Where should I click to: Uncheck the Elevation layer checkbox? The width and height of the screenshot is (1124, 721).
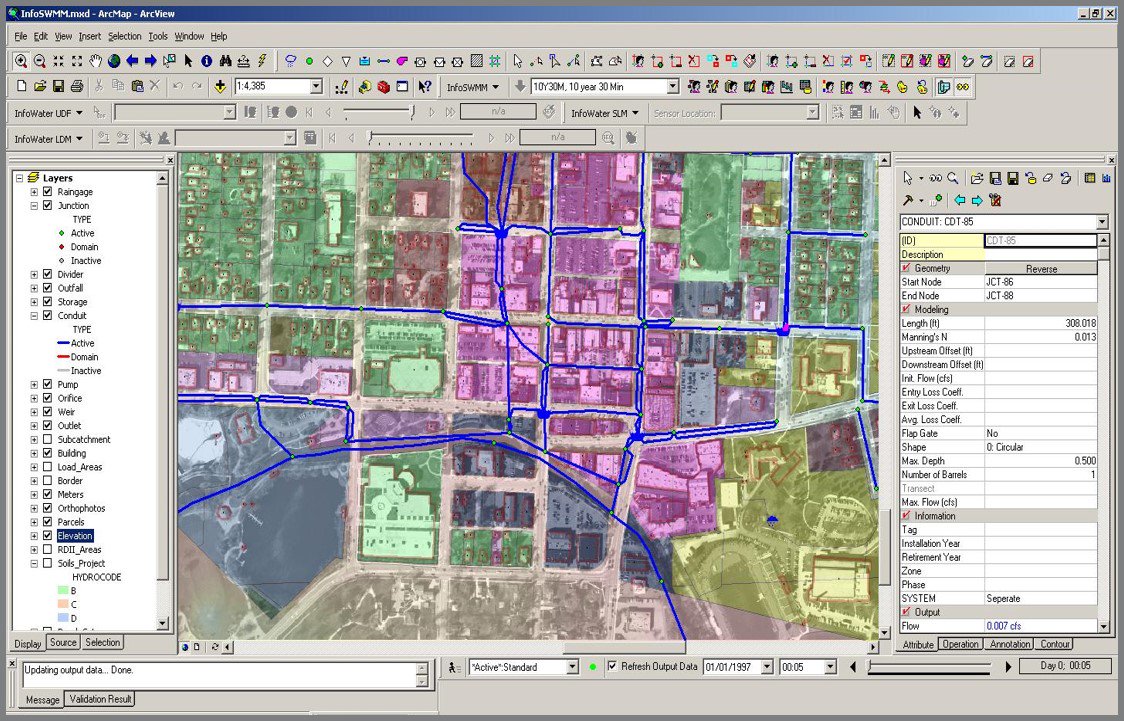click(x=47, y=535)
